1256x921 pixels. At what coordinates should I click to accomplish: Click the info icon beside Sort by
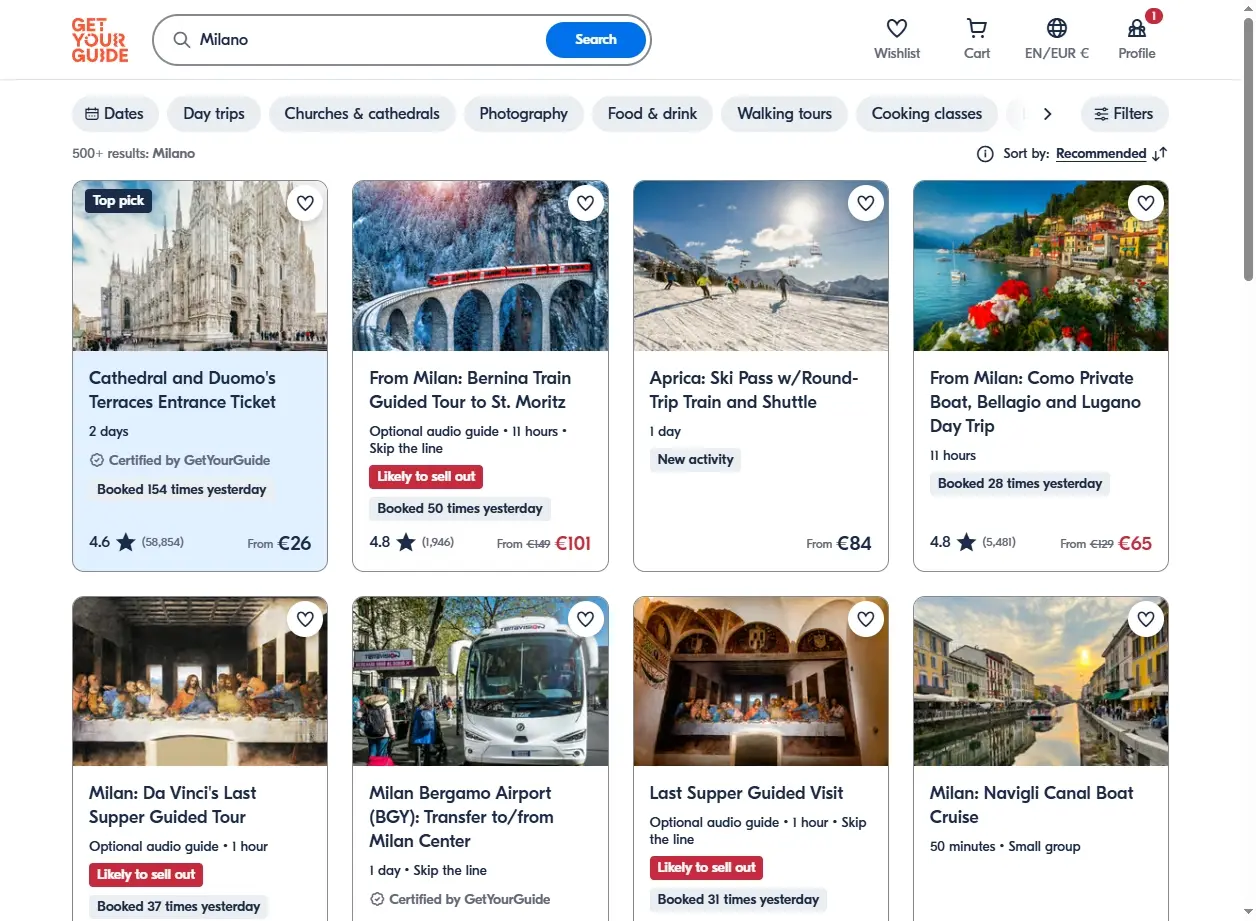pos(985,154)
